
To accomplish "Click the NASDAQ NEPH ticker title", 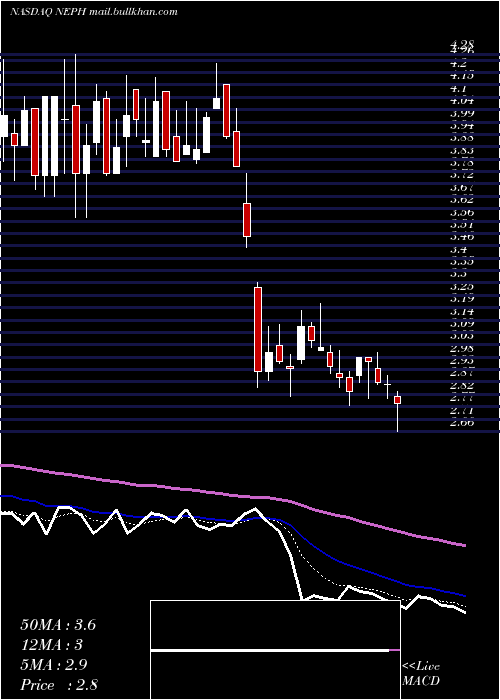I will coord(48,12).
